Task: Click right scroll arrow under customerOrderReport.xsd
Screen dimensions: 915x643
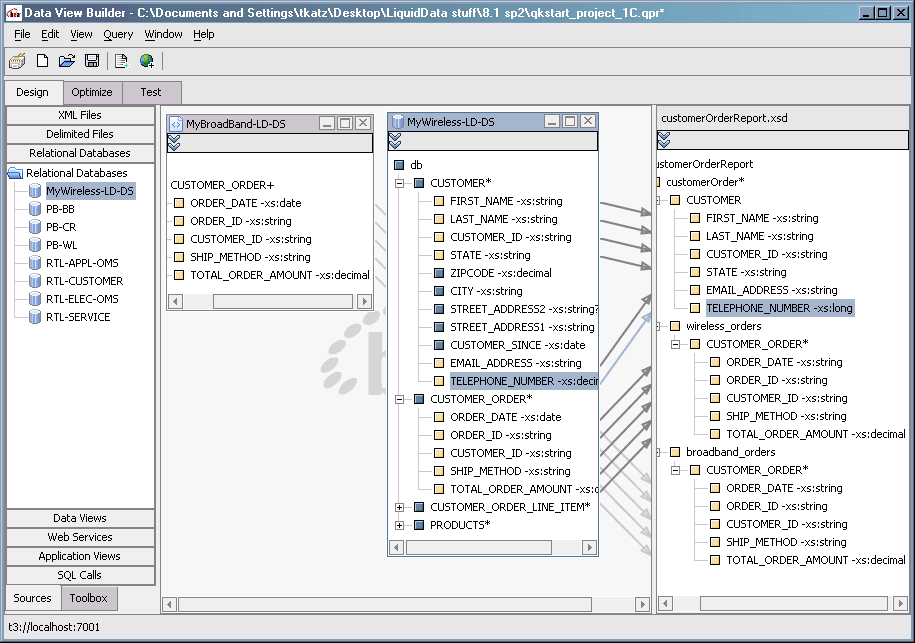Action: 900,603
